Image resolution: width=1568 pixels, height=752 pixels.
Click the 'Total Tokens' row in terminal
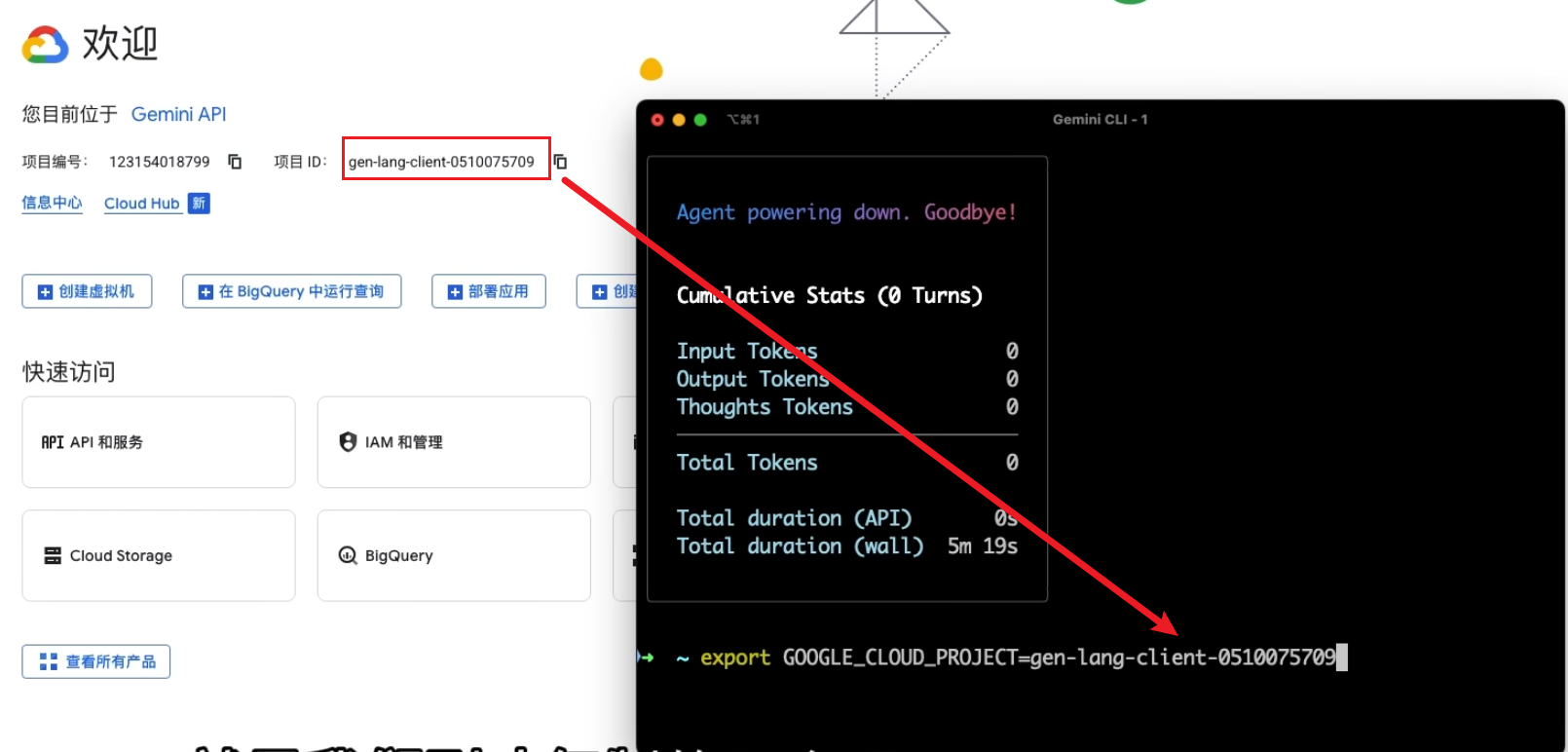coord(847,463)
